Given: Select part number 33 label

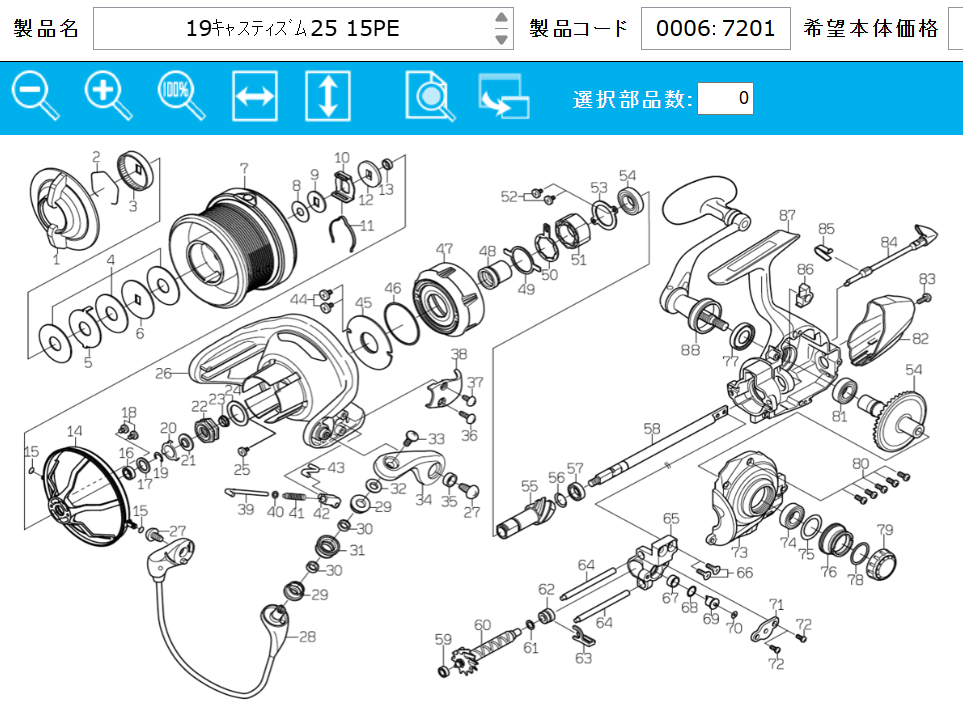Looking at the screenshot, I should tap(436, 439).
